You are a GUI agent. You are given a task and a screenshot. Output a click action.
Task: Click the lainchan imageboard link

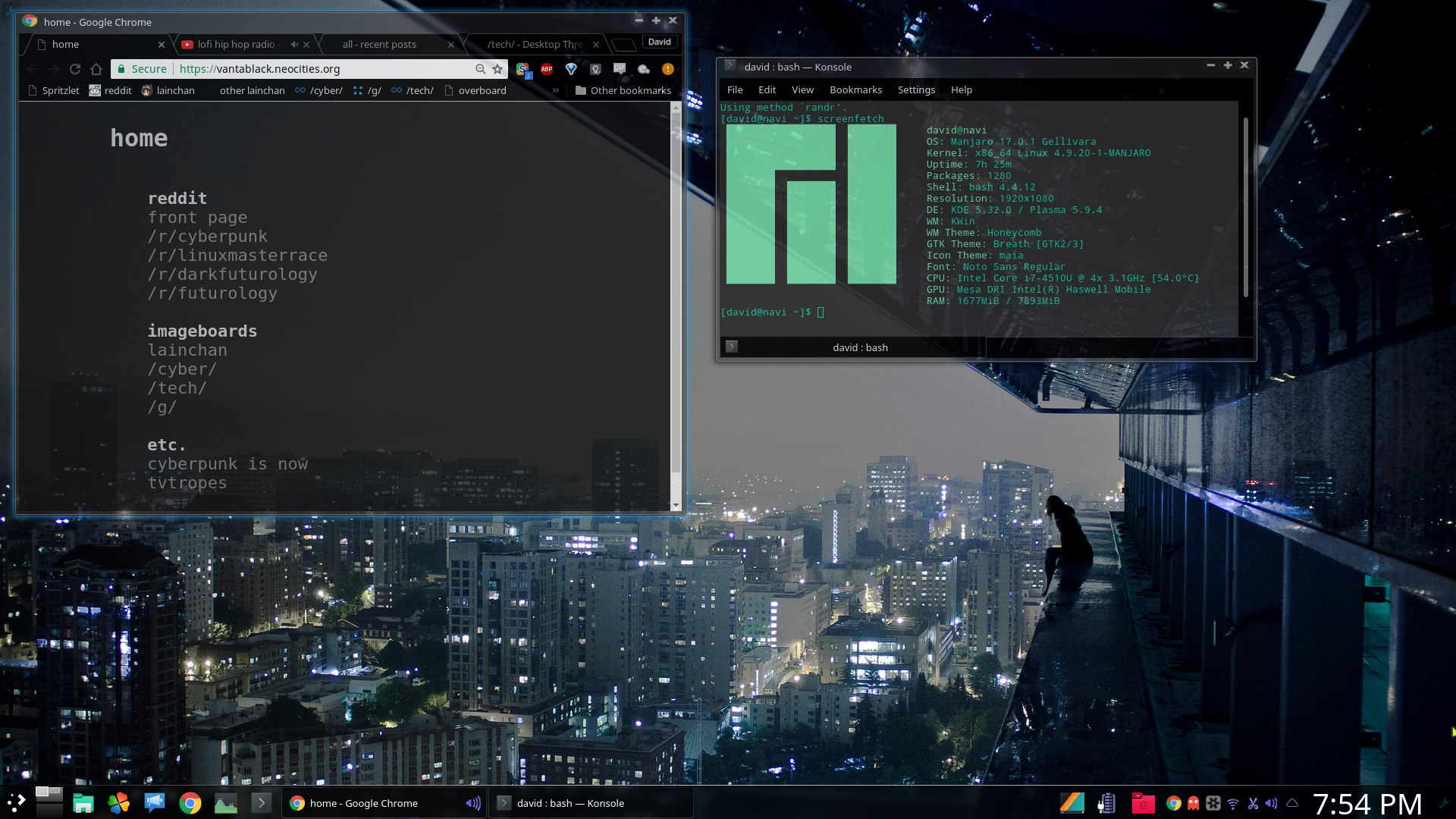coord(187,350)
